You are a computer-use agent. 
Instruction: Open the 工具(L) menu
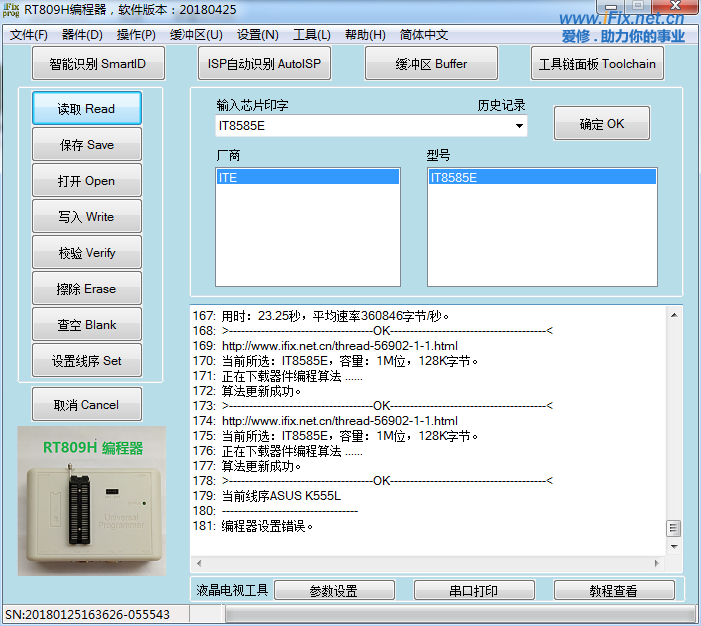point(312,35)
